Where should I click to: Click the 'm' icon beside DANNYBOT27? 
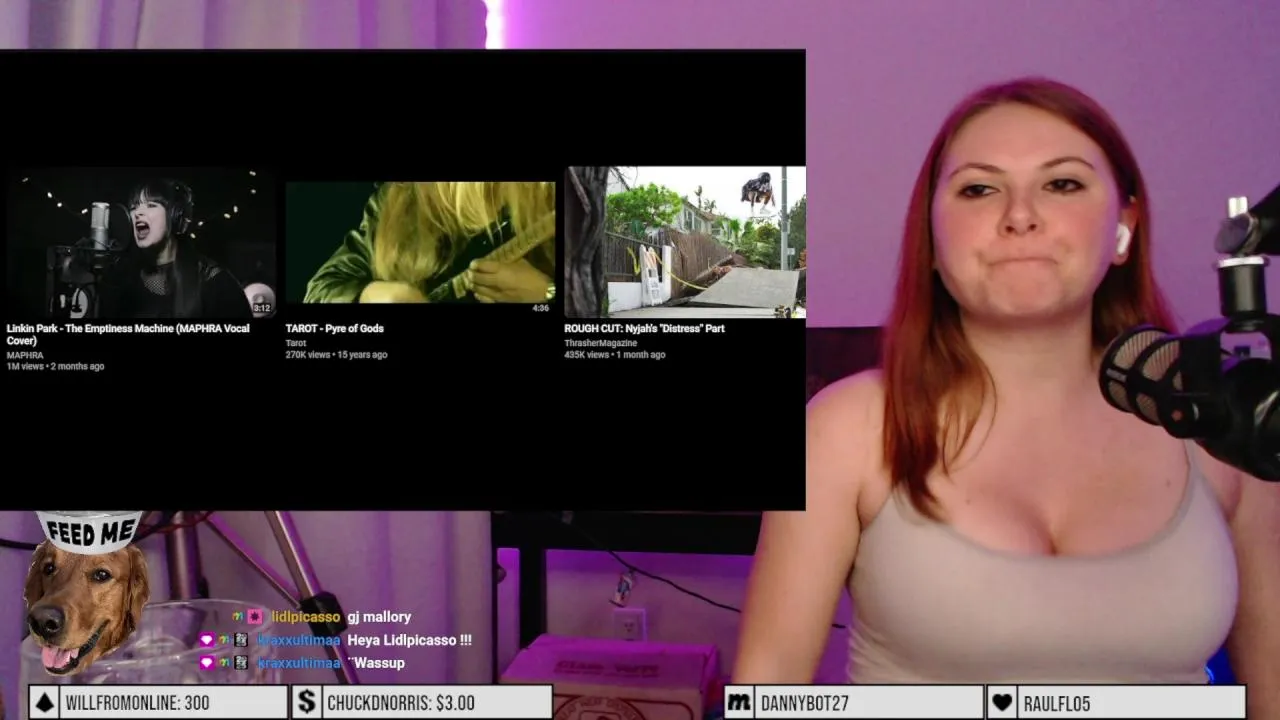point(739,703)
